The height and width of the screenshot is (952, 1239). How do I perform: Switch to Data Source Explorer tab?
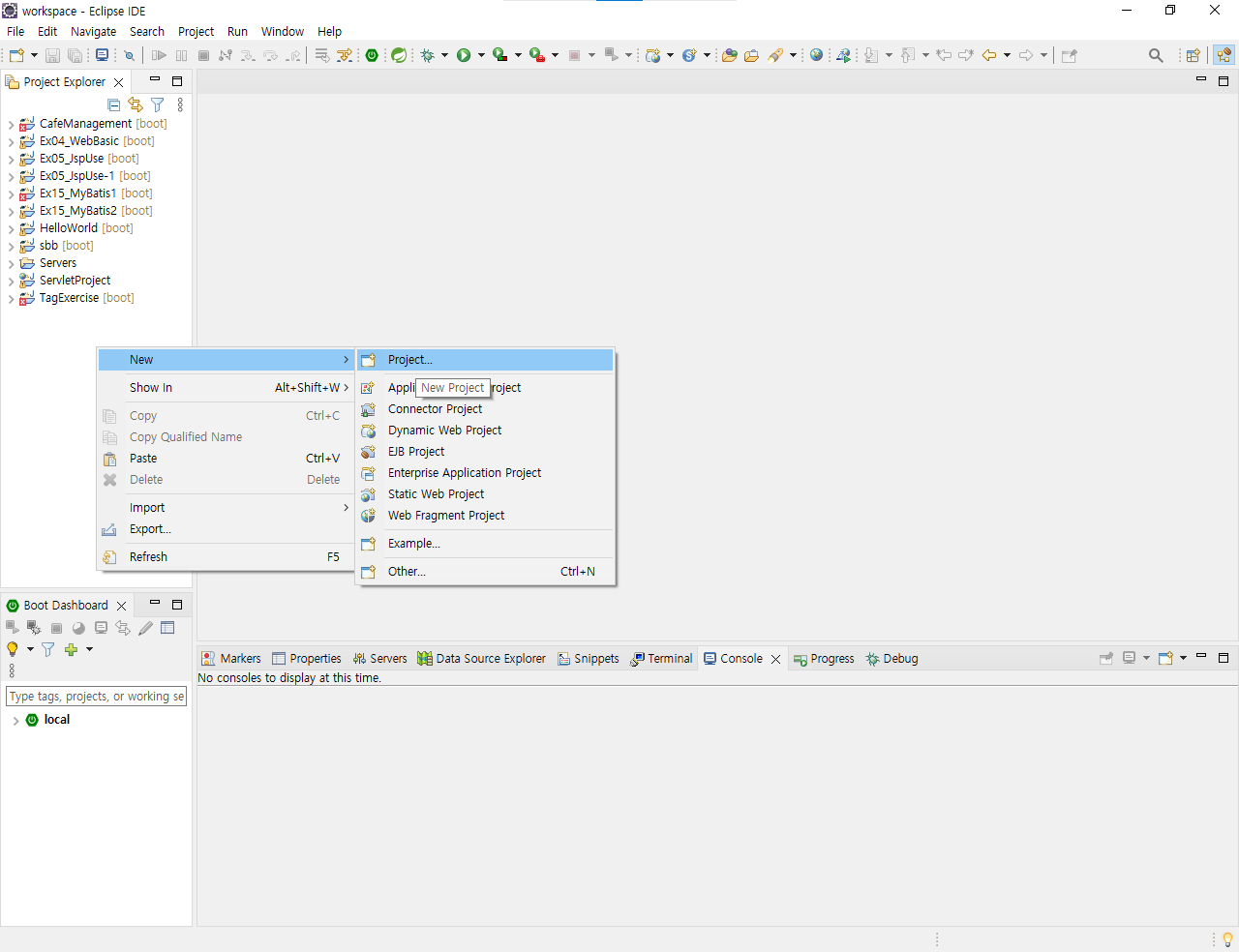pyautogui.click(x=482, y=659)
